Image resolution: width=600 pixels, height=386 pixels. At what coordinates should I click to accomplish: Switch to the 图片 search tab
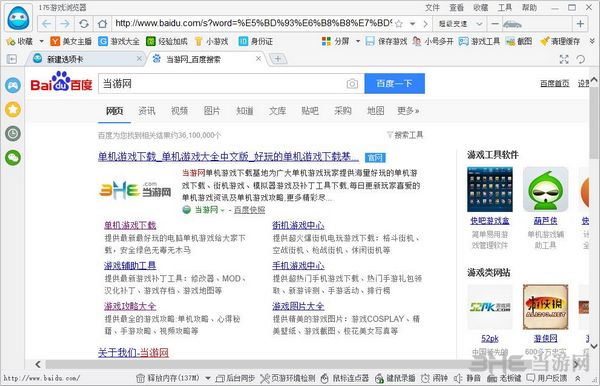tap(212, 111)
